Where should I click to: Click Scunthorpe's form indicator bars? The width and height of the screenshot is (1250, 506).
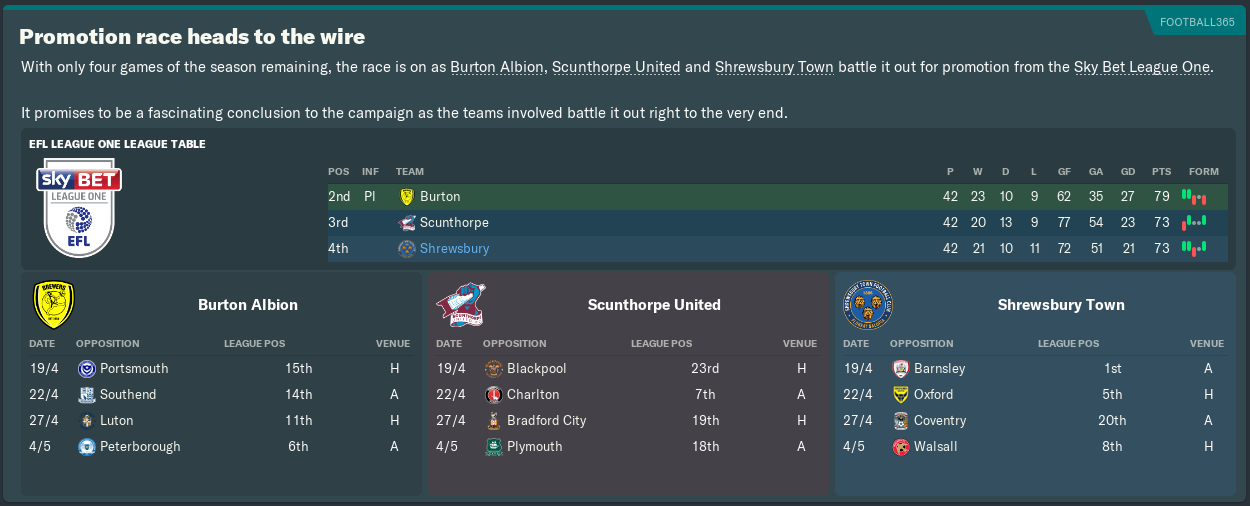[x=1194, y=222]
